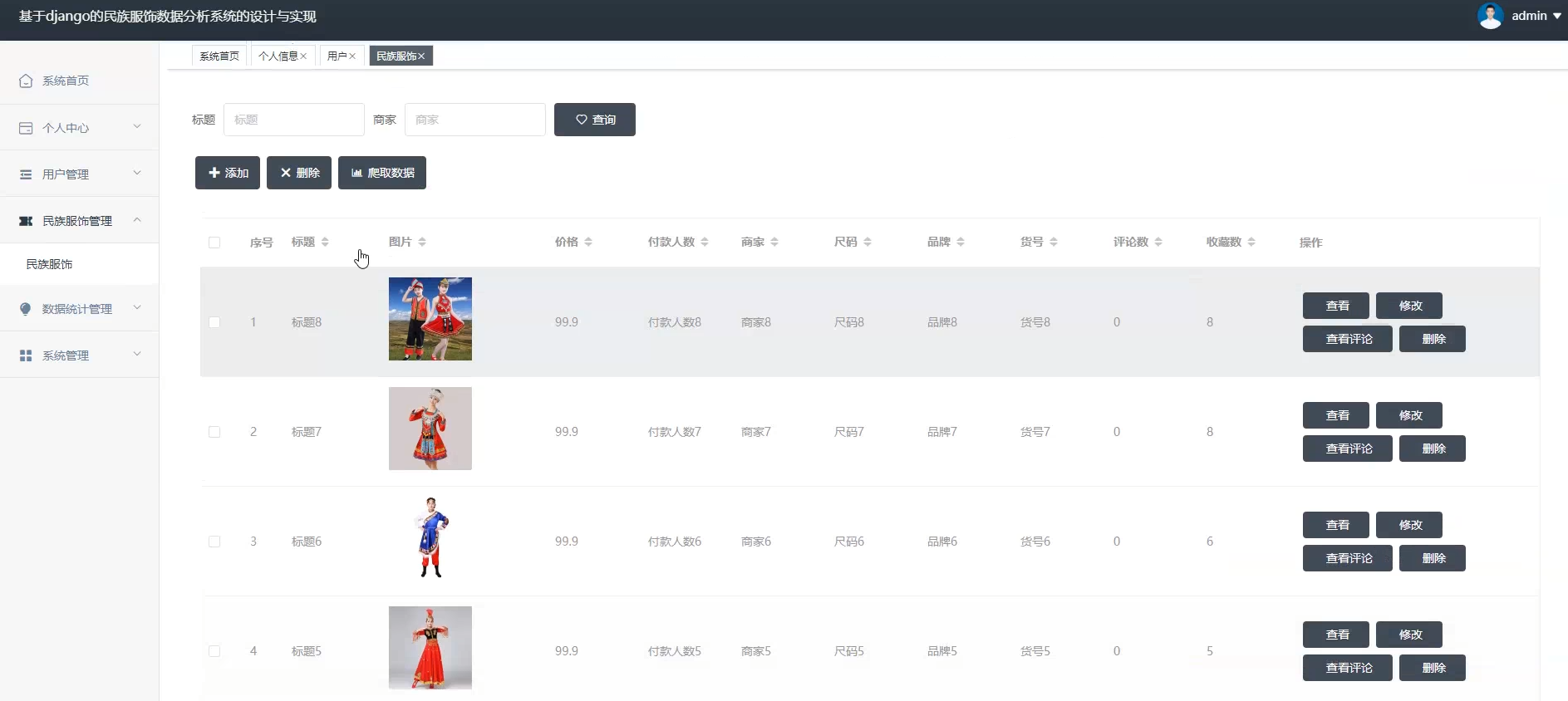Click the cell text 商家8
The image size is (1568, 701).
tap(756, 322)
